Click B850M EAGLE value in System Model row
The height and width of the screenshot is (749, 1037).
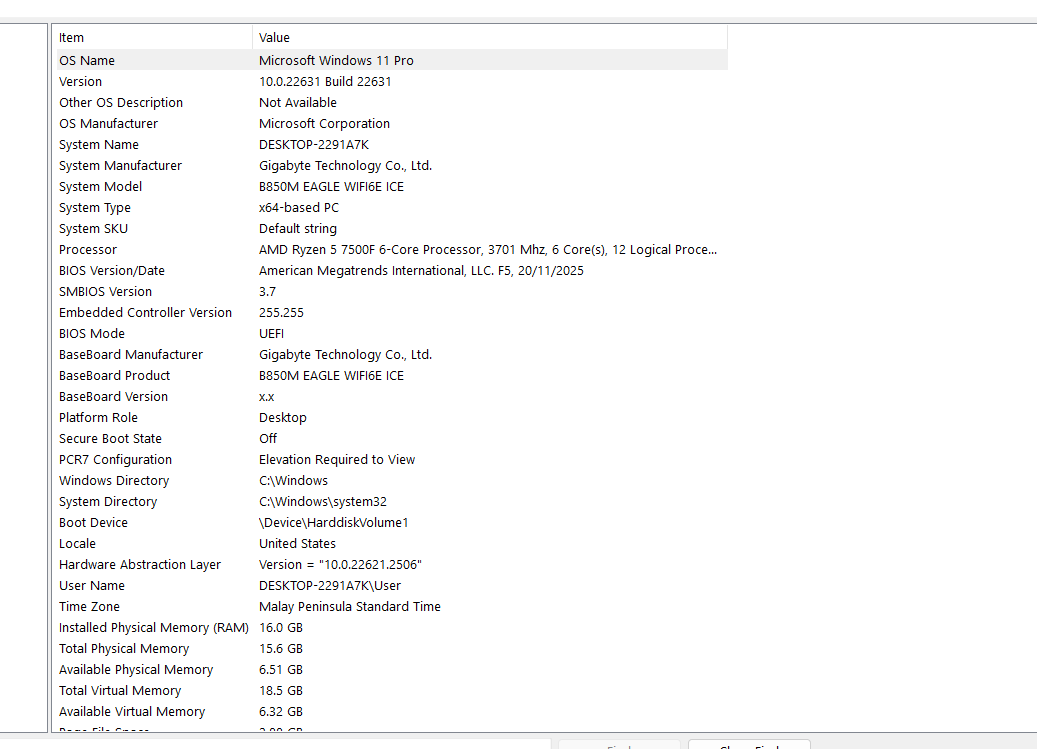pos(331,187)
